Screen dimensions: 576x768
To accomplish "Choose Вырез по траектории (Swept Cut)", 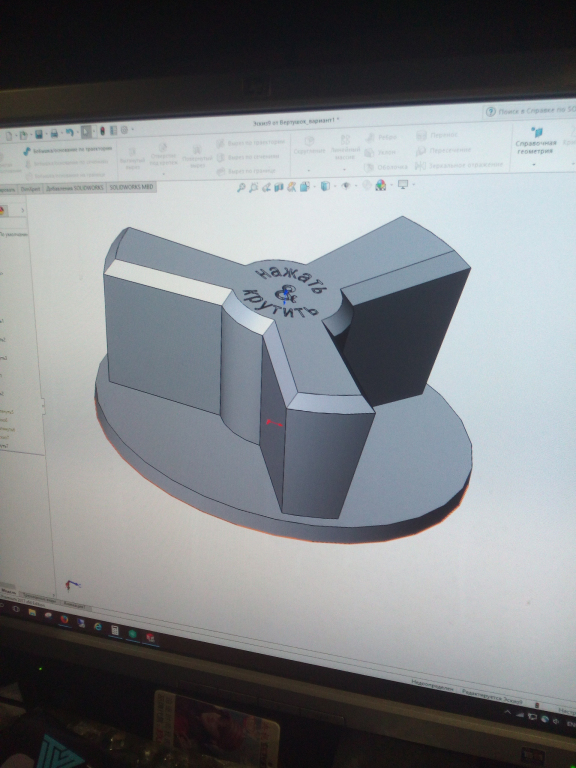I will point(250,143).
